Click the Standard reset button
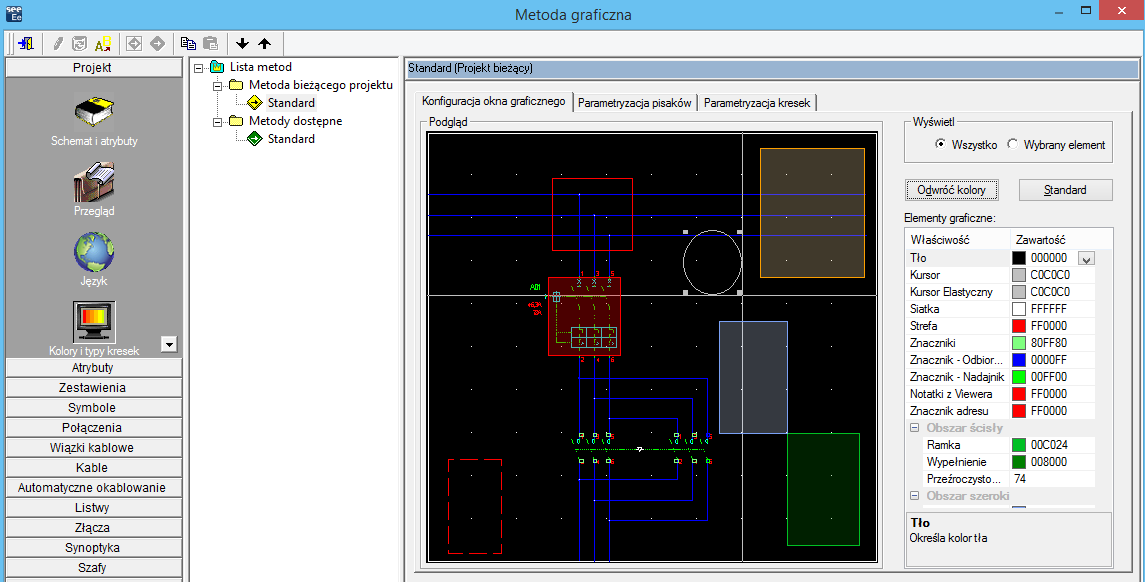Image resolution: width=1145 pixels, height=582 pixels. 1065,190
